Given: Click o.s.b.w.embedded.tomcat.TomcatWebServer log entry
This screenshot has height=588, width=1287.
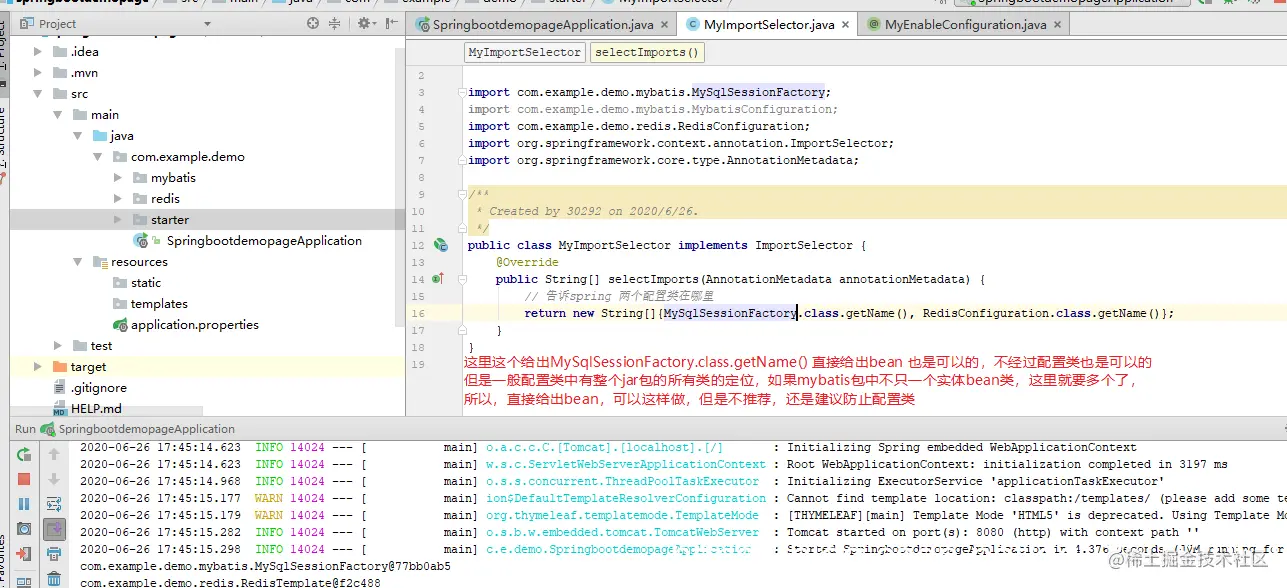Looking at the screenshot, I should tap(622, 532).
